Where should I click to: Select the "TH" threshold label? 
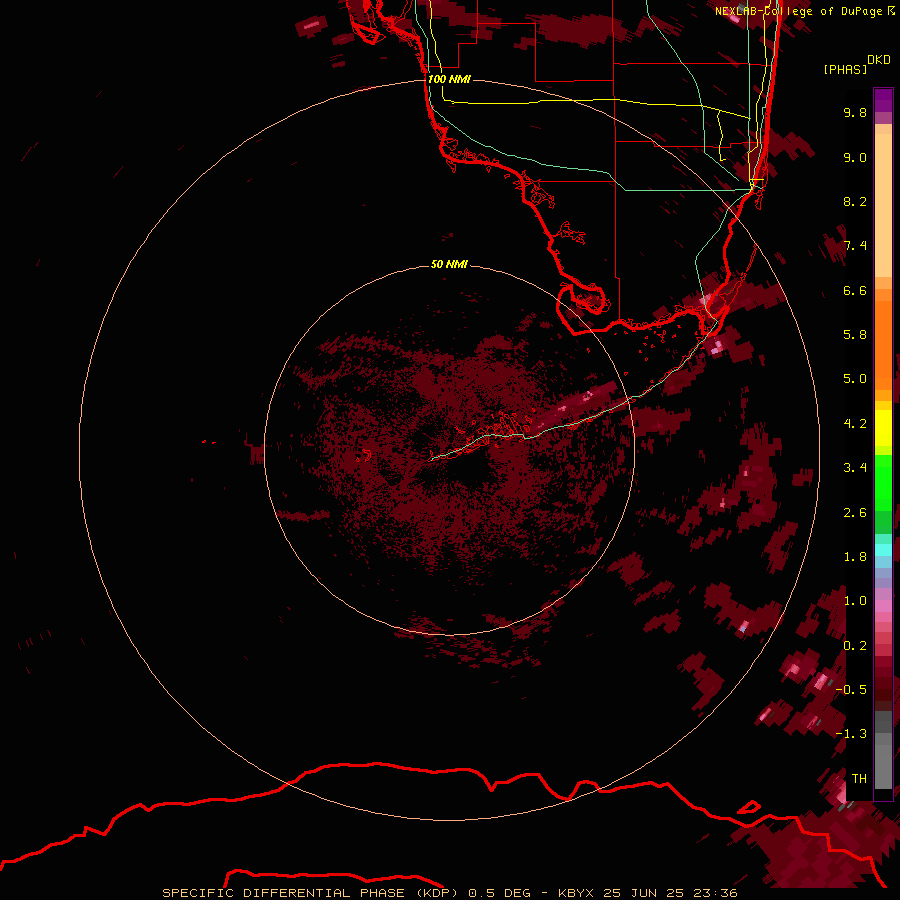pyautogui.click(x=859, y=779)
